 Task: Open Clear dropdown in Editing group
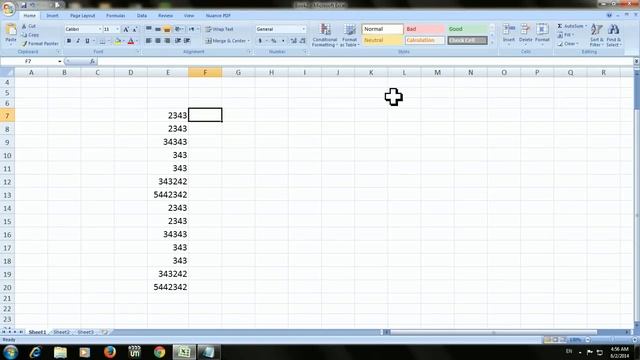[568, 44]
